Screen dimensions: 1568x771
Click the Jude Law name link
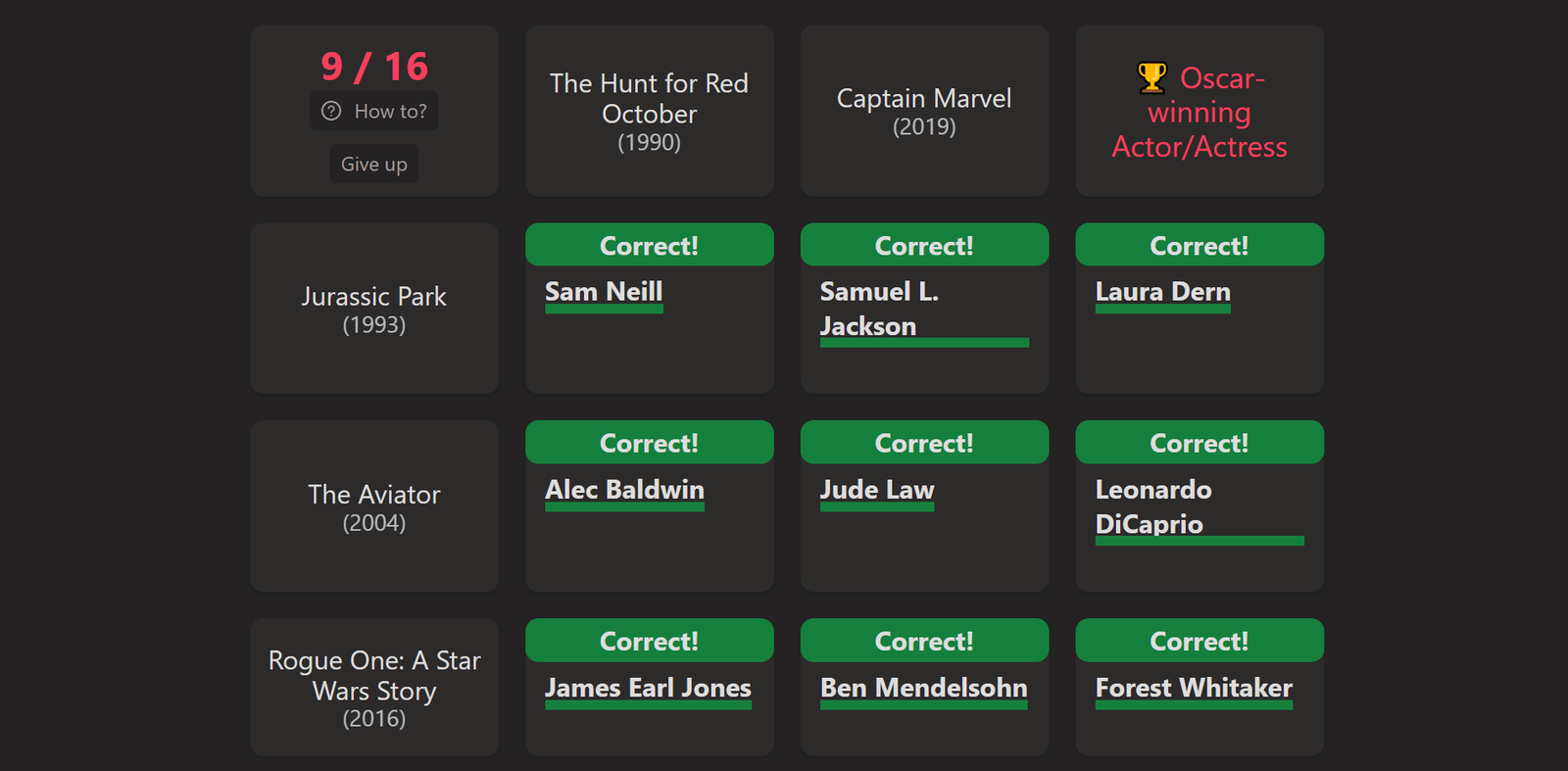coord(877,490)
